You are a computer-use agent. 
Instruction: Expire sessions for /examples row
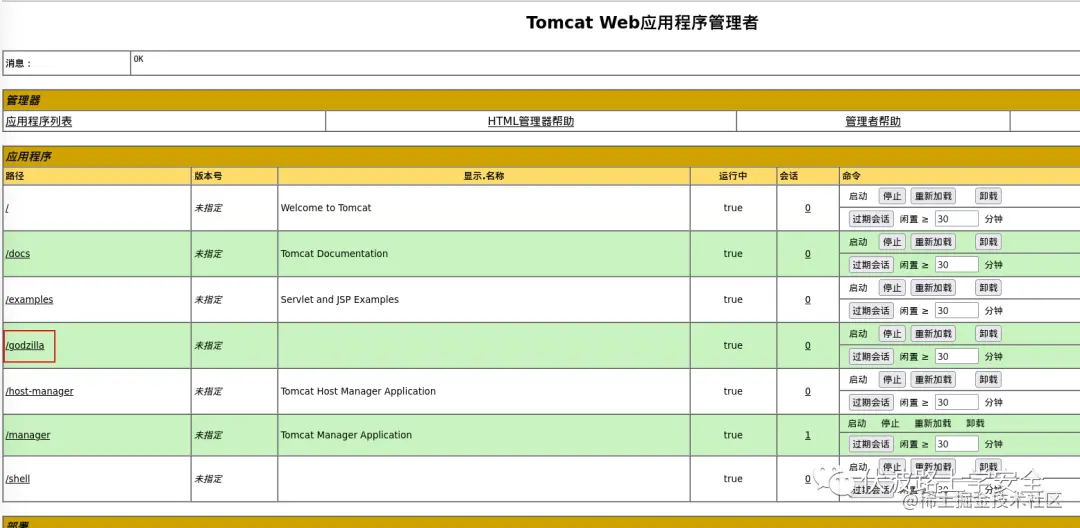871,310
